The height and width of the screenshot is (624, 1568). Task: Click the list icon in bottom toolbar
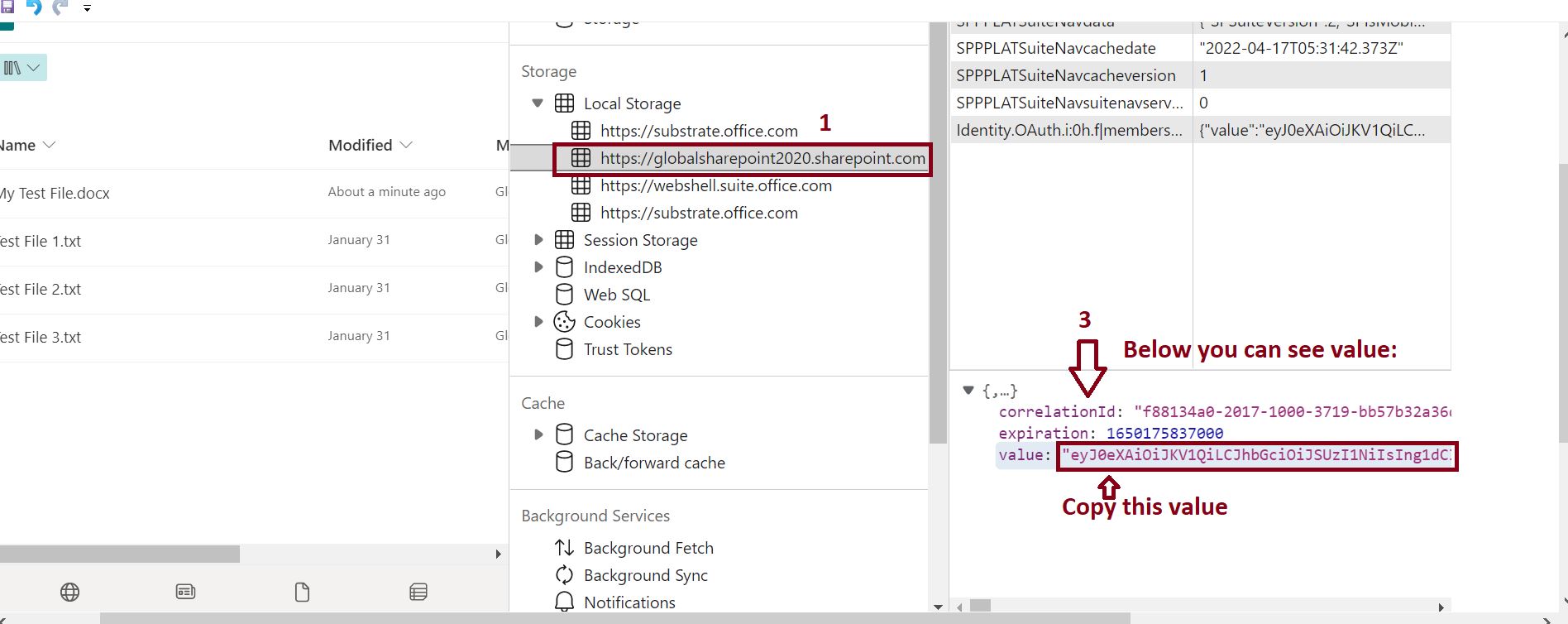click(x=418, y=592)
